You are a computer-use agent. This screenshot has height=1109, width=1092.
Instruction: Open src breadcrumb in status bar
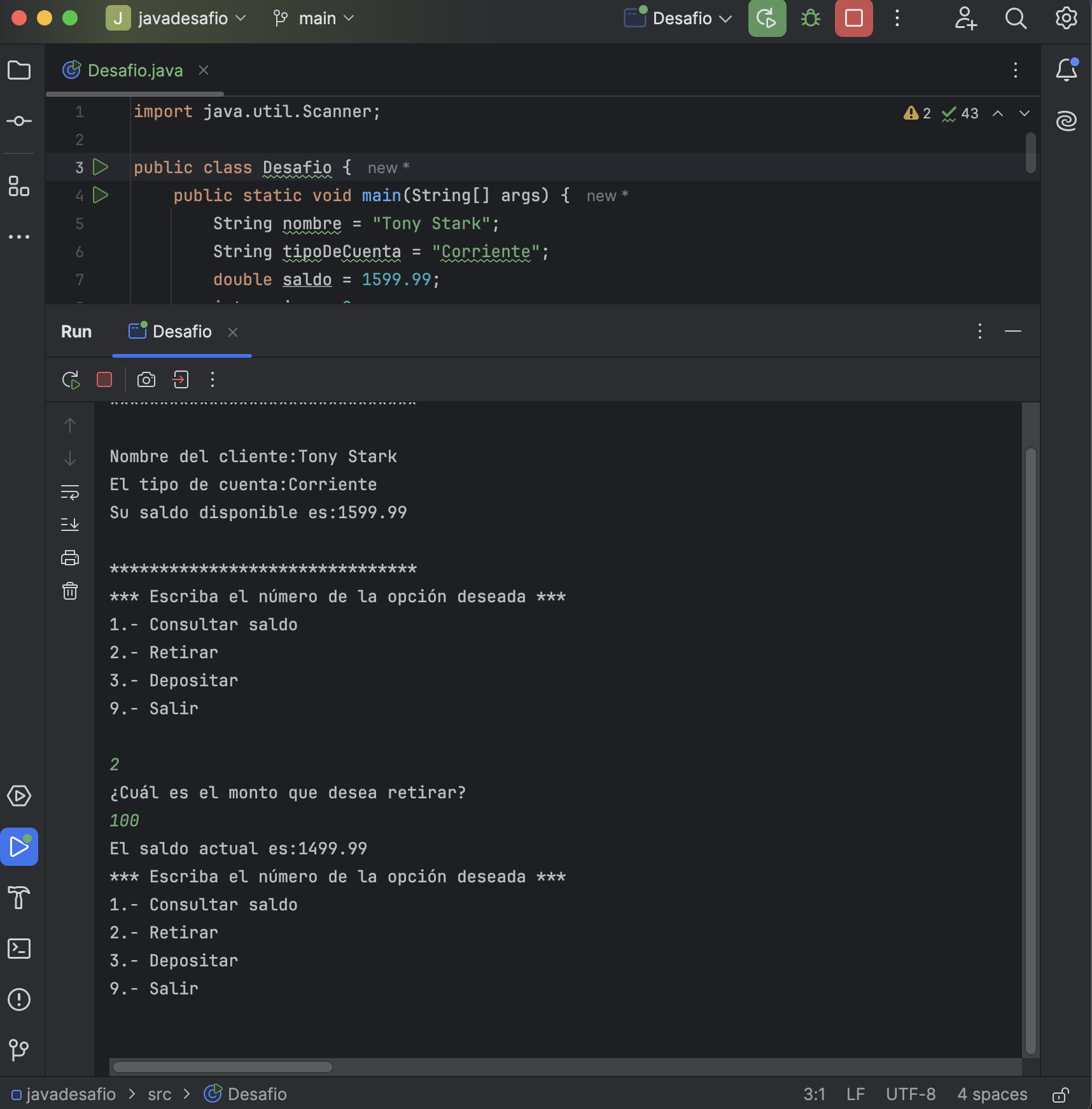point(160,1094)
